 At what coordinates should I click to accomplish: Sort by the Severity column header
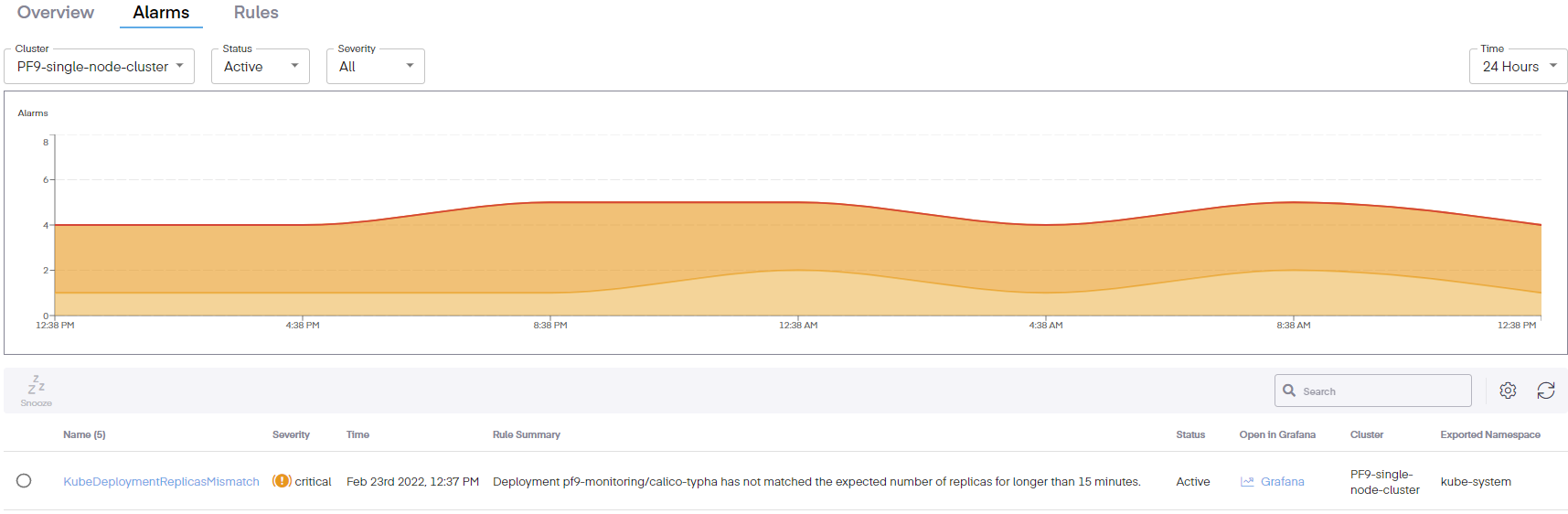click(x=291, y=435)
